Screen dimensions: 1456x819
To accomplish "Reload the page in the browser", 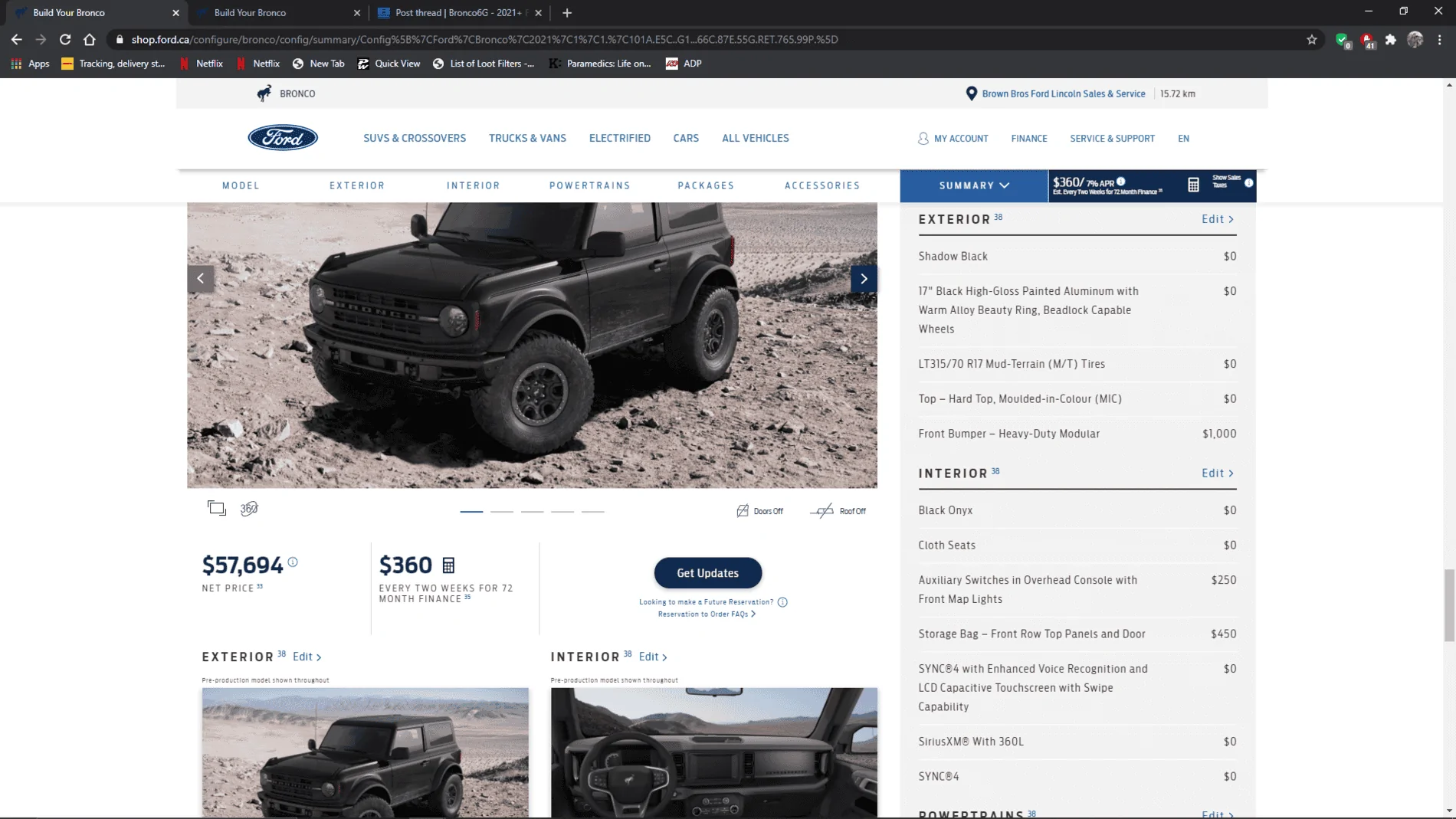I will [x=65, y=39].
